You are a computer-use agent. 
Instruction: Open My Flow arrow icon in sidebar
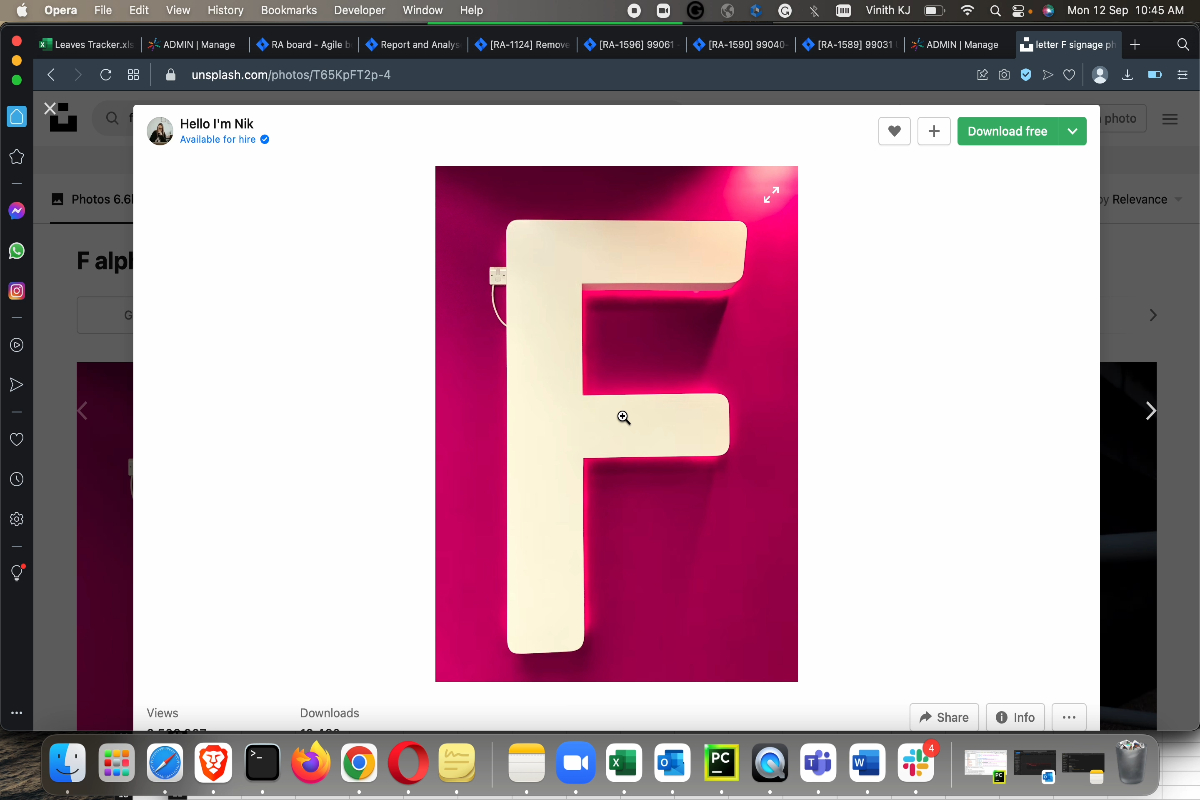point(16,385)
